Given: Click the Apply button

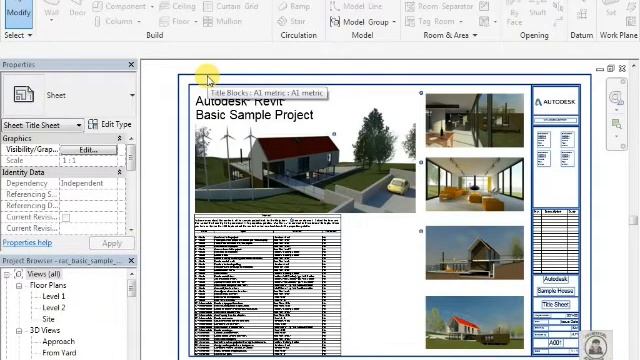Looking at the screenshot, I should [112, 243].
